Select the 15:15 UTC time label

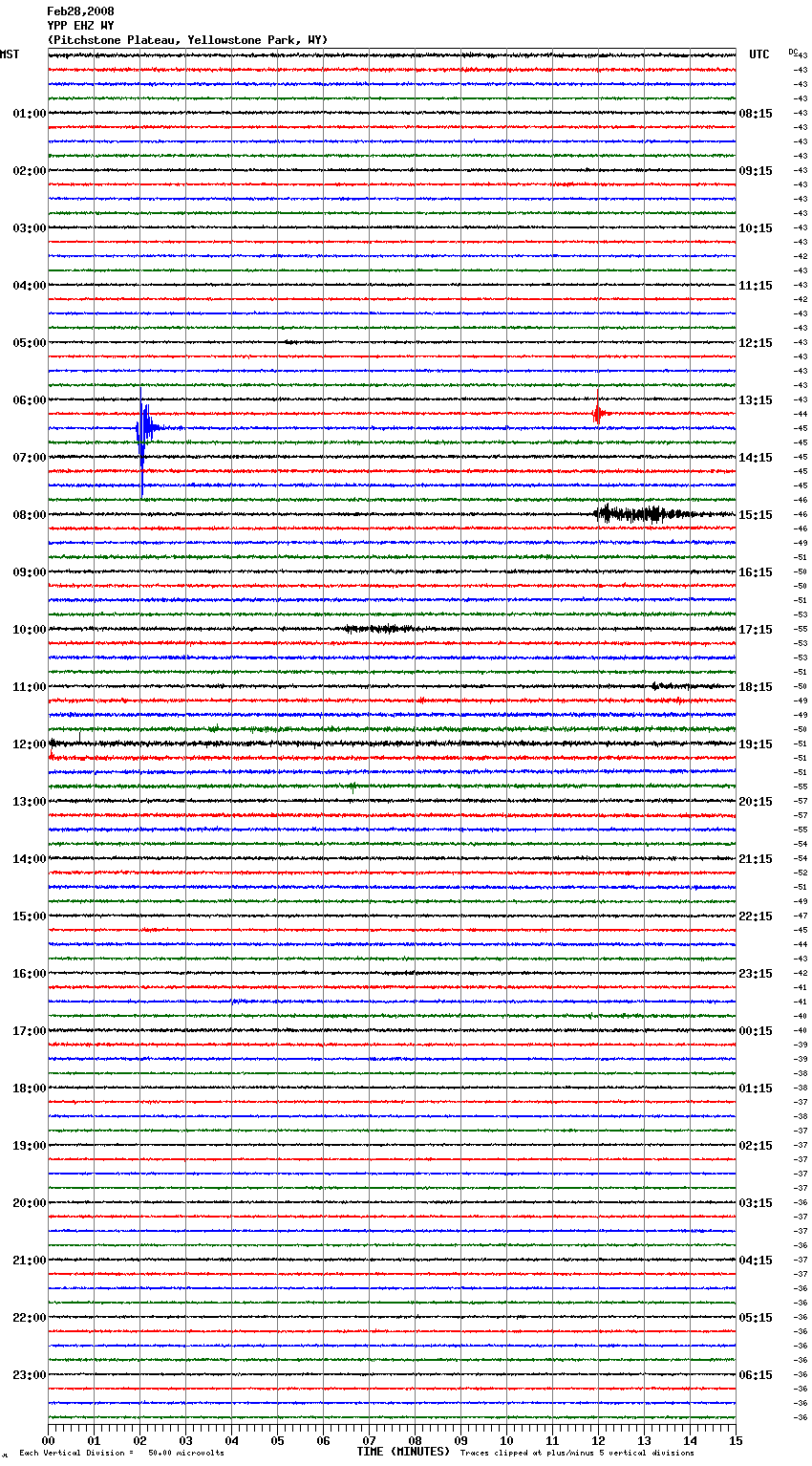[756, 515]
